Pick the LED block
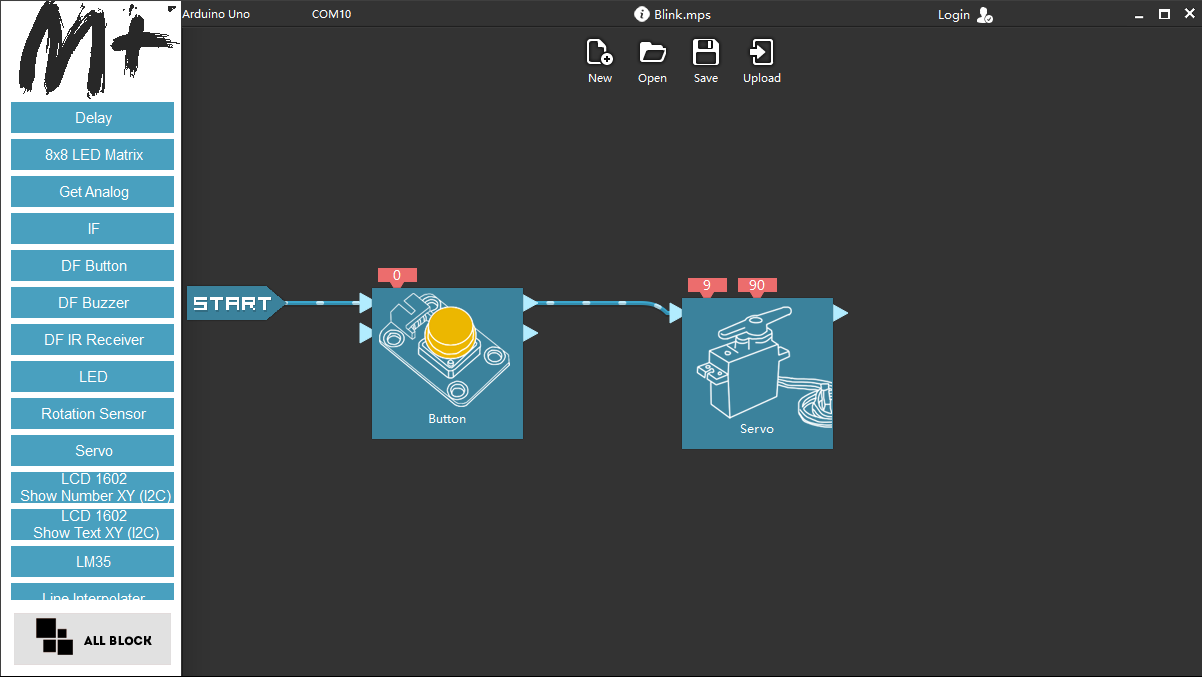 click(93, 377)
